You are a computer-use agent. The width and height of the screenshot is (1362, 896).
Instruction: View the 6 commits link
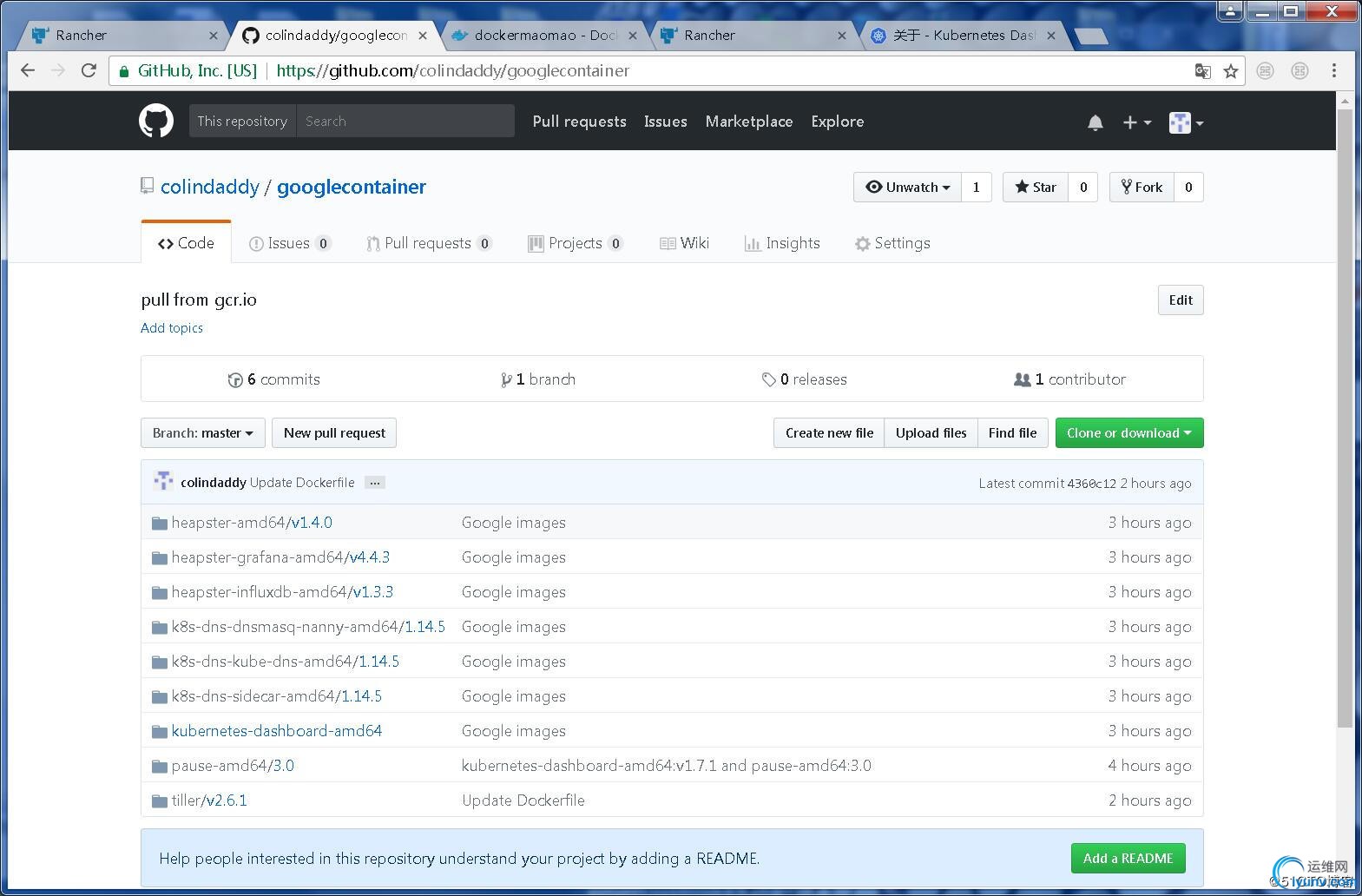(274, 379)
